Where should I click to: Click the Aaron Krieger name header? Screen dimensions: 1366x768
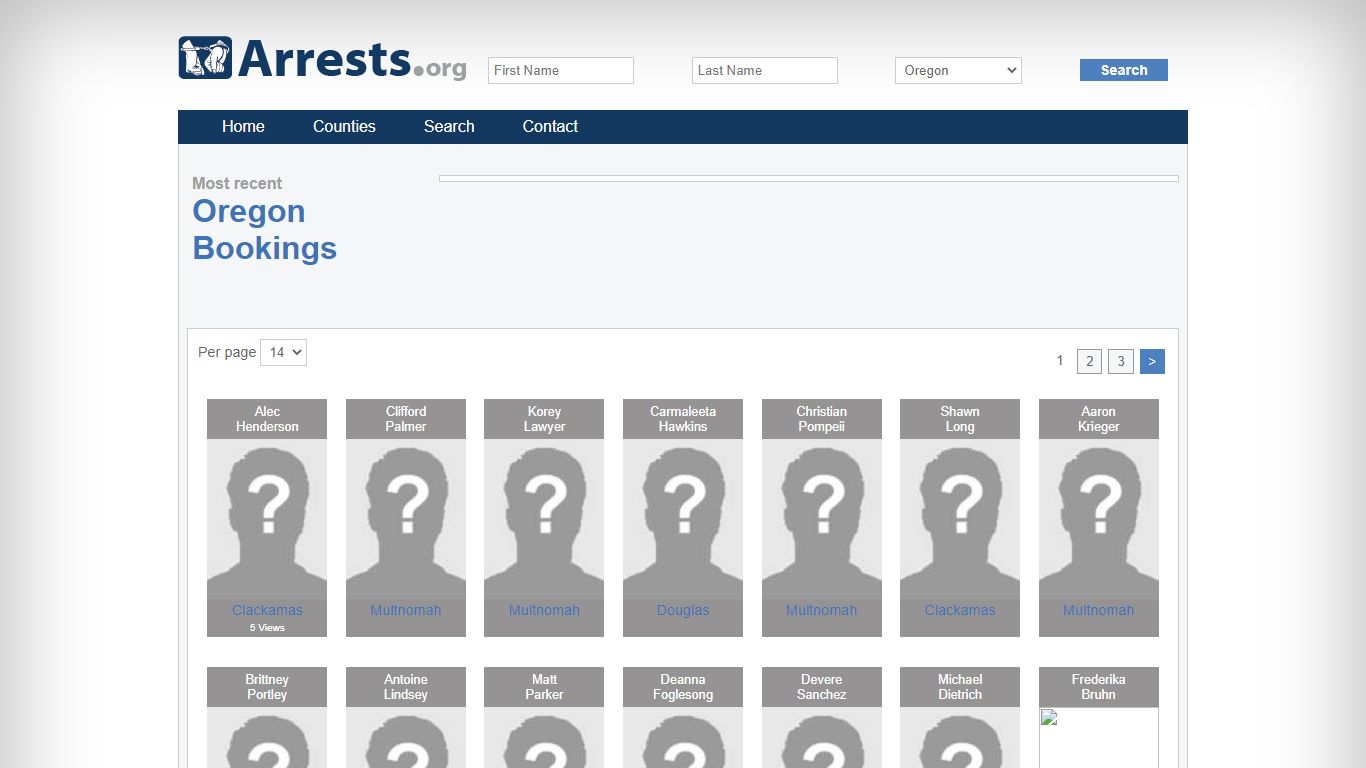tap(1099, 419)
